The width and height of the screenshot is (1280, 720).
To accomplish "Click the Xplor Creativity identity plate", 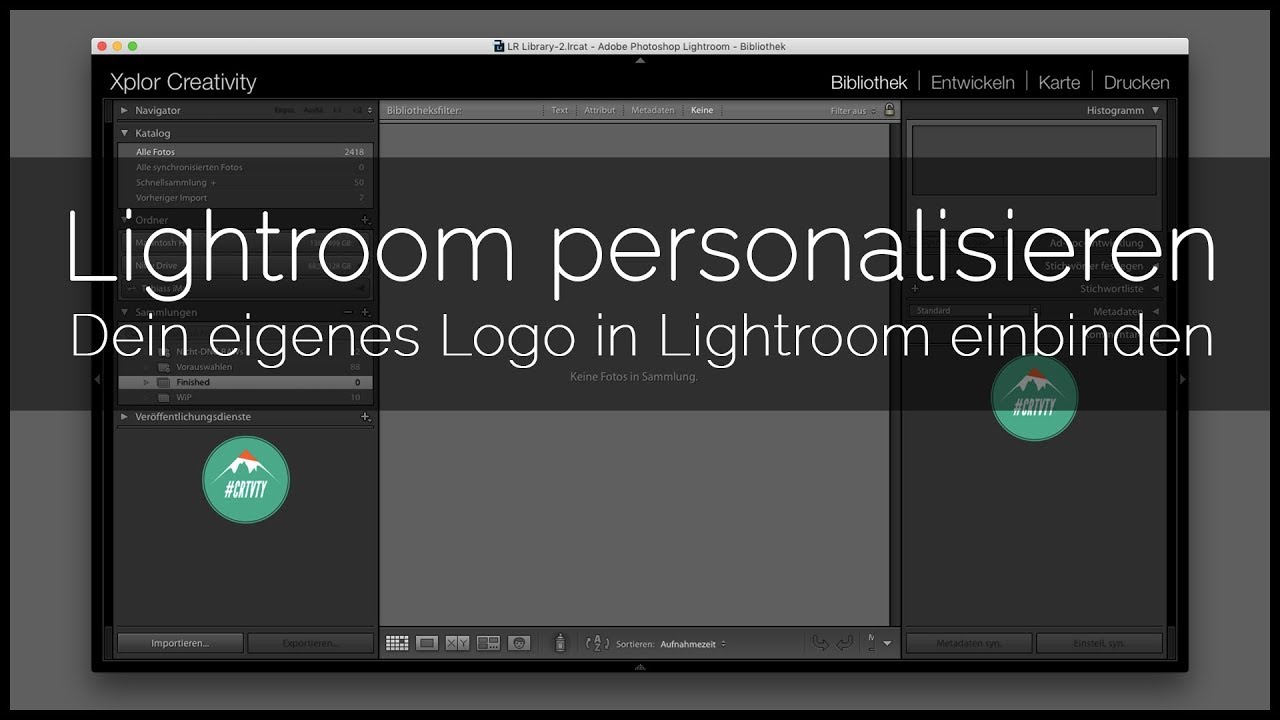I will 183,82.
